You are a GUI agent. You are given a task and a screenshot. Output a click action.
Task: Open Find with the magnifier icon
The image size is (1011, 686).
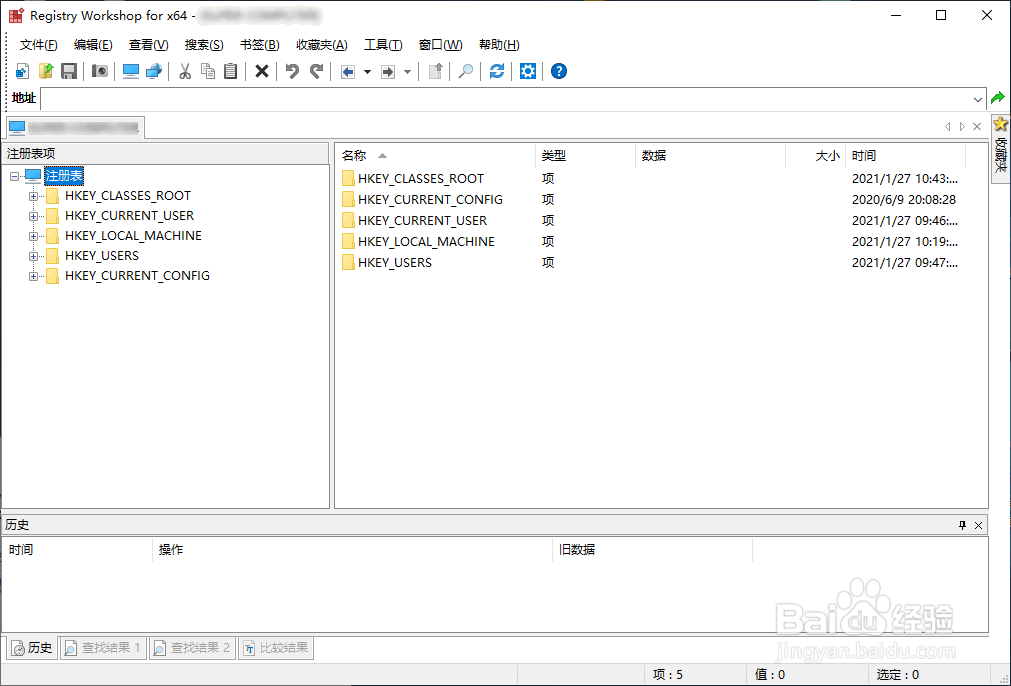pyautogui.click(x=466, y=71)
